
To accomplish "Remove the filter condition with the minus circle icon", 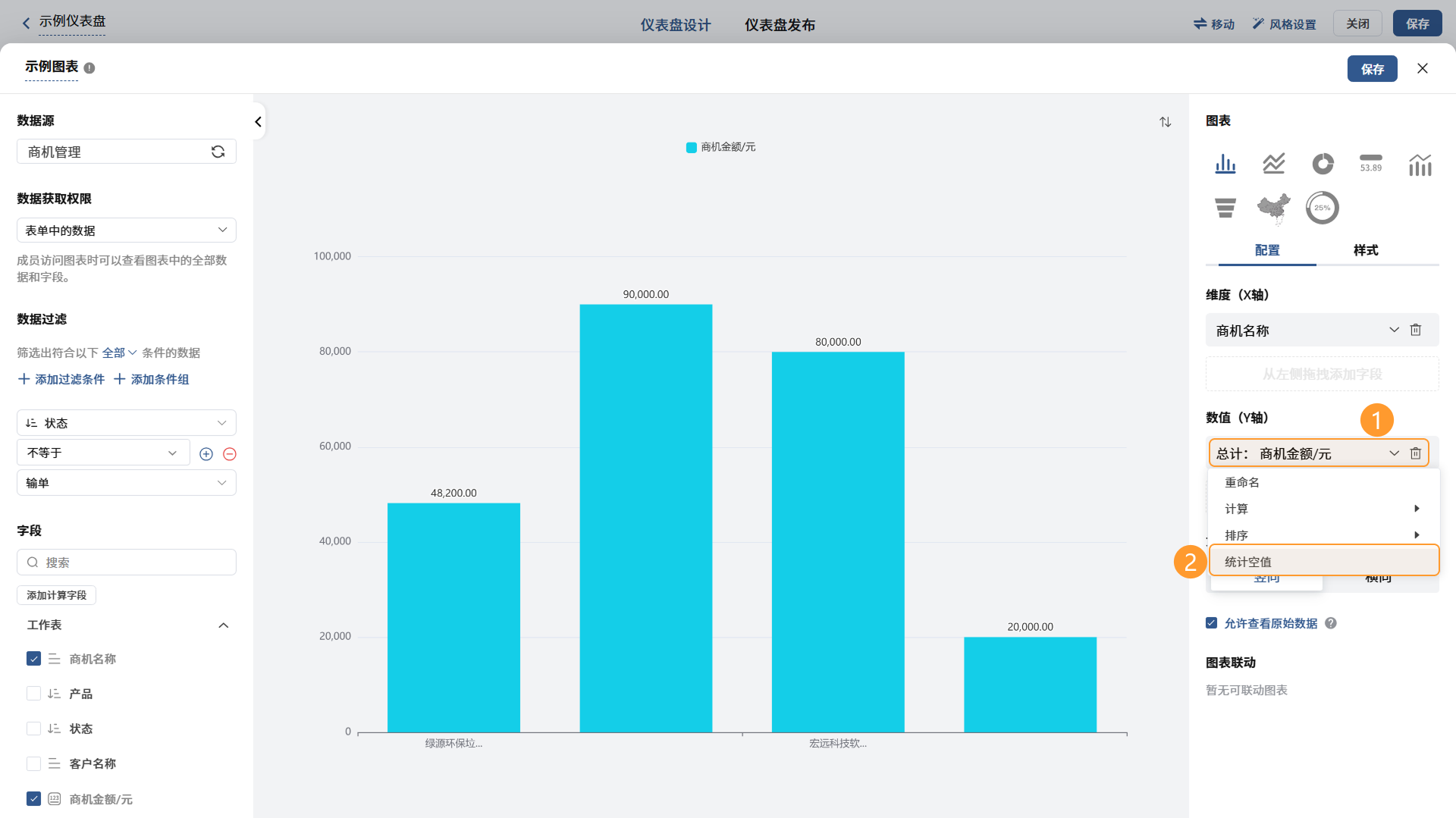I will [x=230, y=454].
